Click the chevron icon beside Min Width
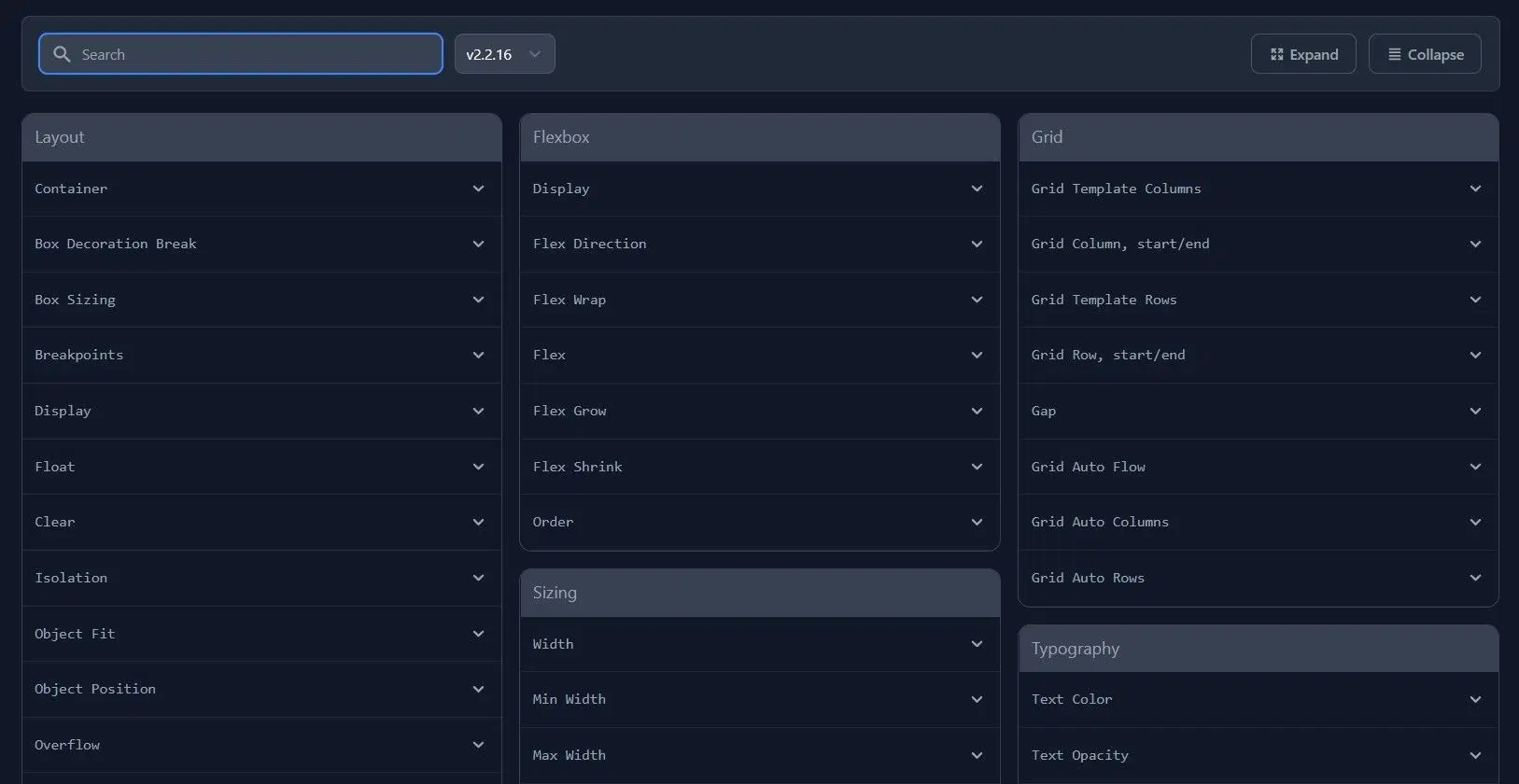This screenshot has height=784, width=1519. click(977, 699)
